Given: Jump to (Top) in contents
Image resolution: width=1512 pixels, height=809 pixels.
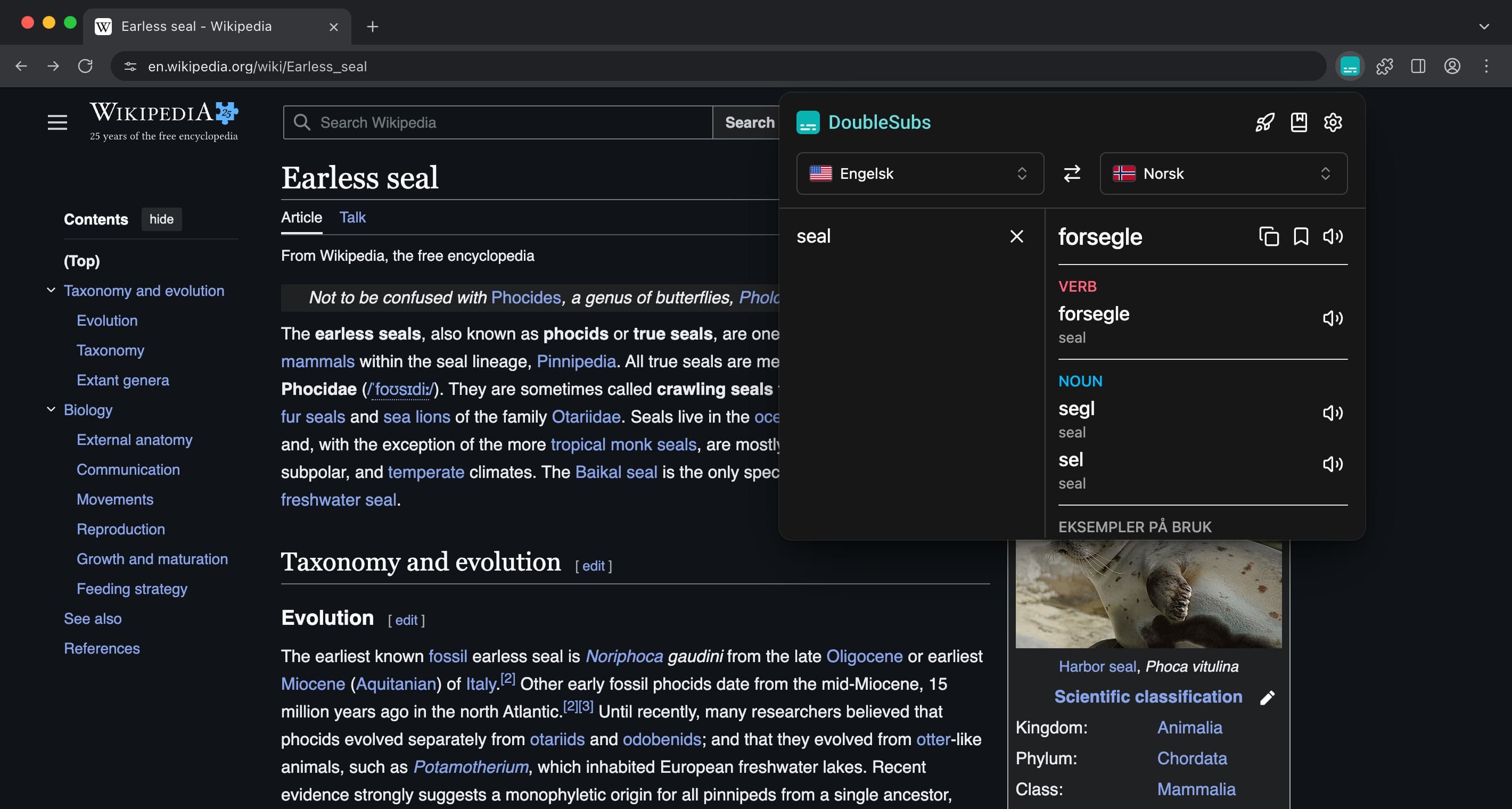Looking at the screenshot, I should 81,261.
